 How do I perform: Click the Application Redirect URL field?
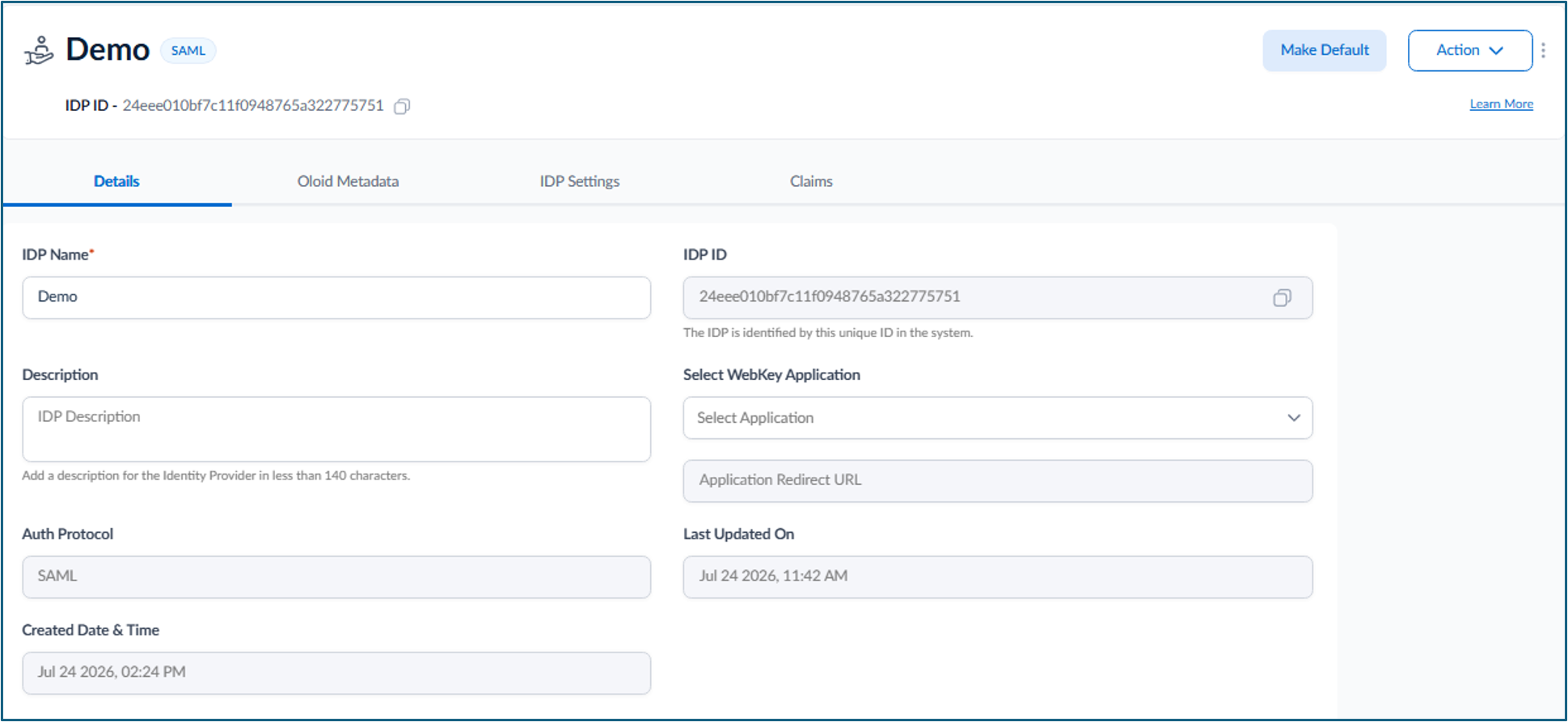997,481
